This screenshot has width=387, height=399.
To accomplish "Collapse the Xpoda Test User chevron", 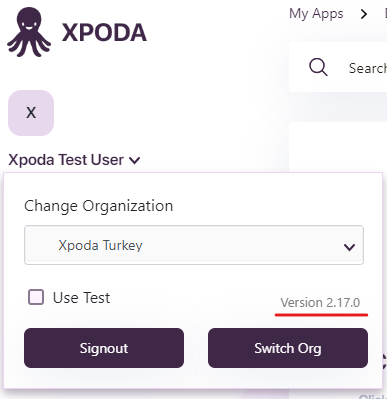I will tap(135, 161).
